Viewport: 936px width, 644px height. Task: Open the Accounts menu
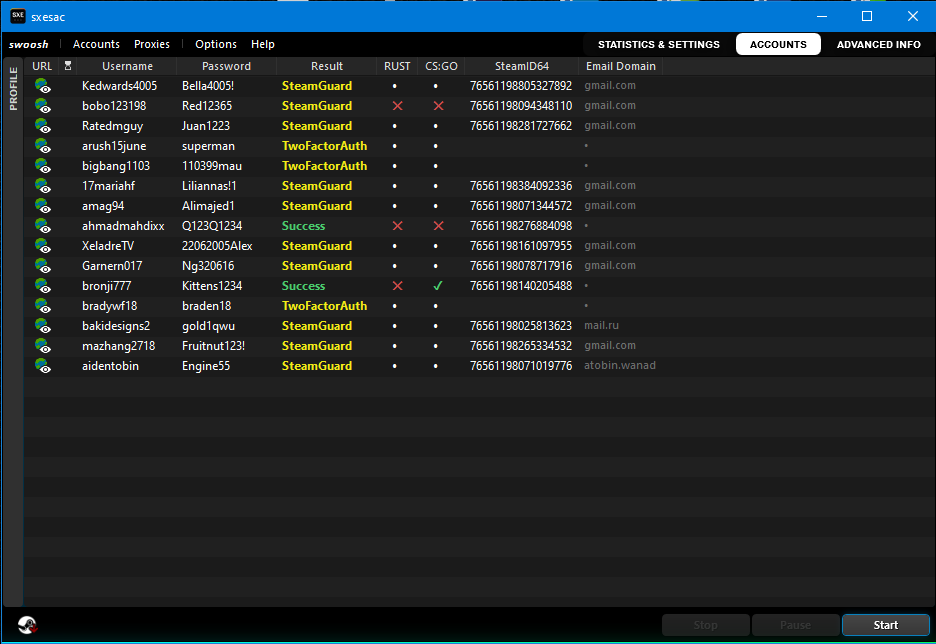(96, 44)
